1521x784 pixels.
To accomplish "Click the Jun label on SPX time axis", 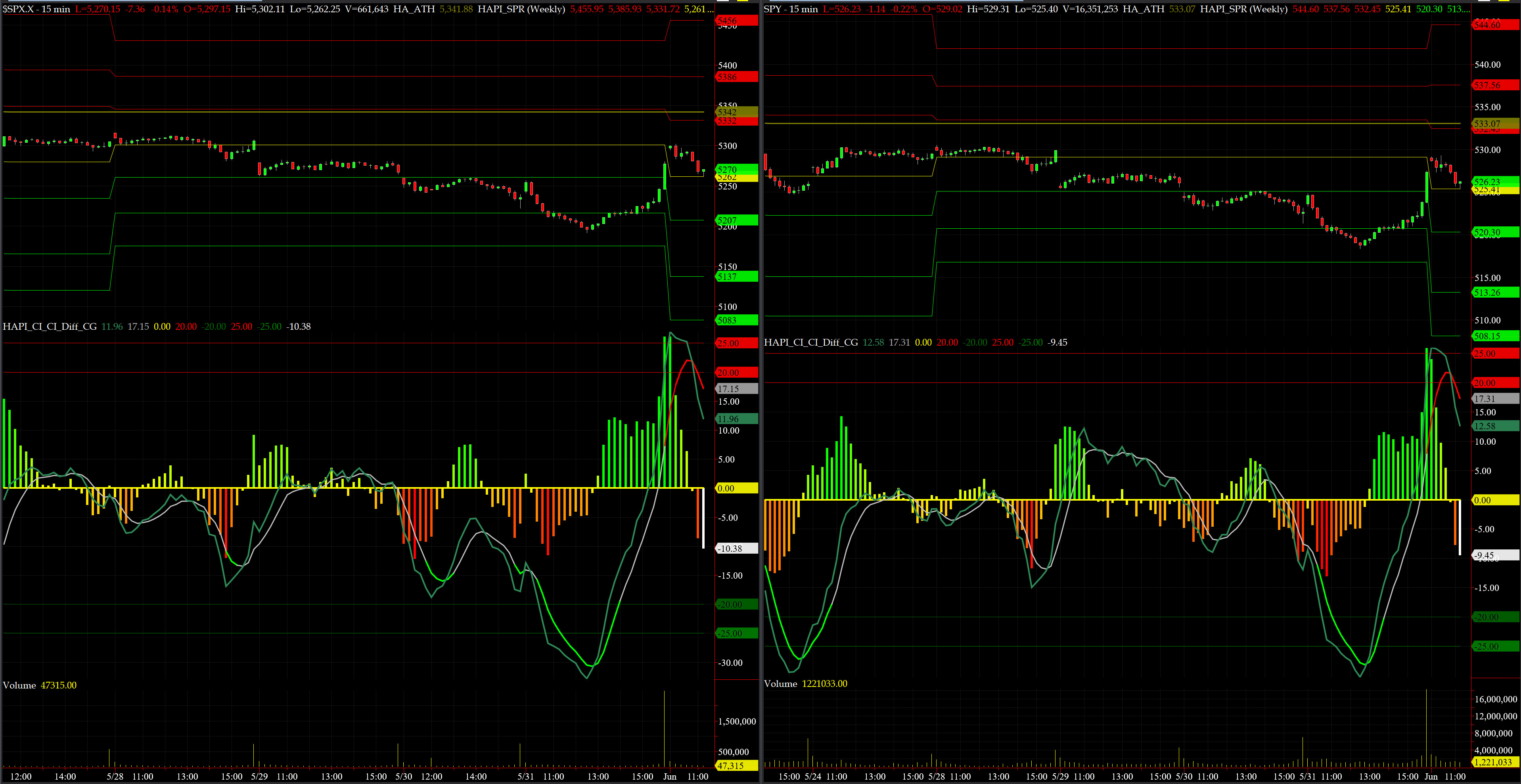I will coord(670,776).
